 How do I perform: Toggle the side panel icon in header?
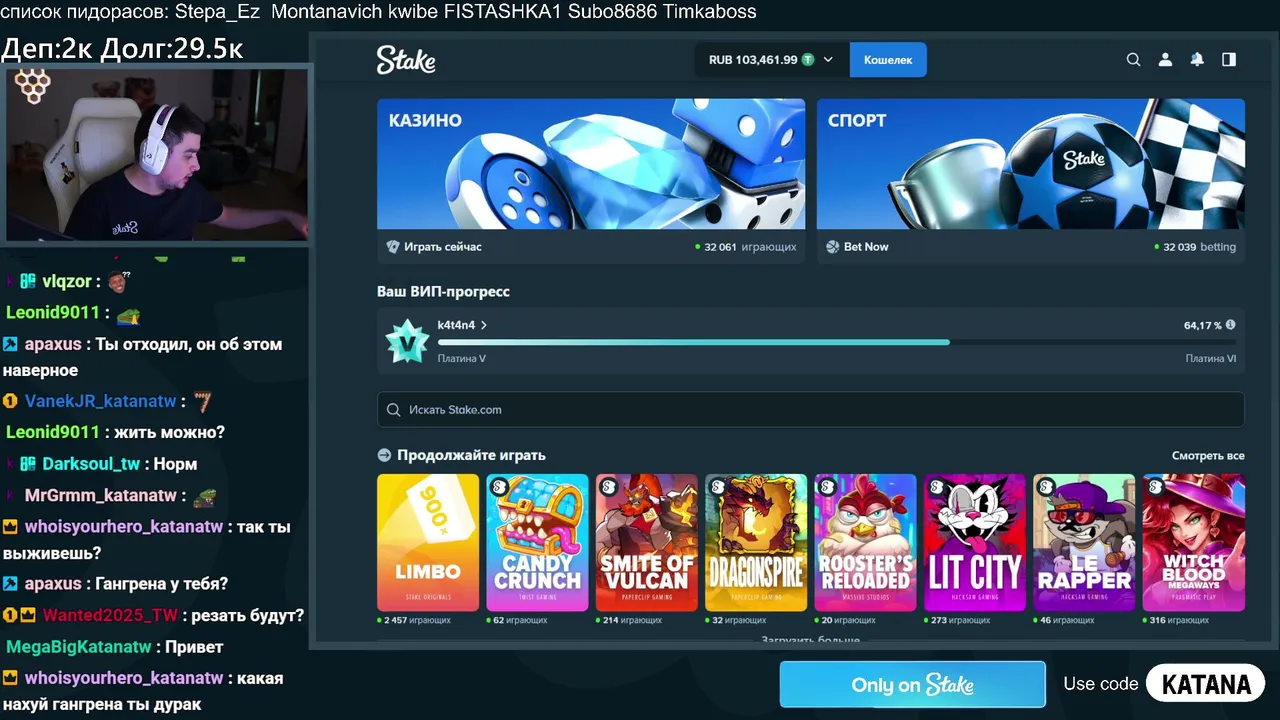1229,60
